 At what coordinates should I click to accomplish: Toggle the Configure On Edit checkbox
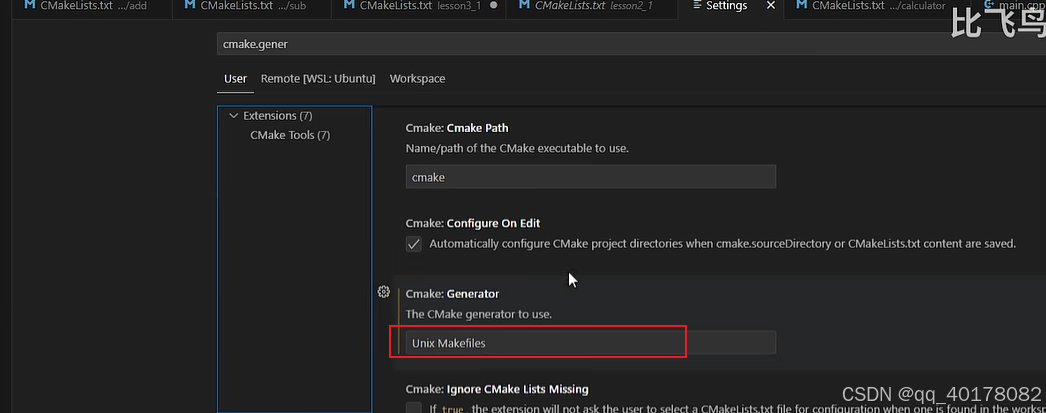pos(414,244)
